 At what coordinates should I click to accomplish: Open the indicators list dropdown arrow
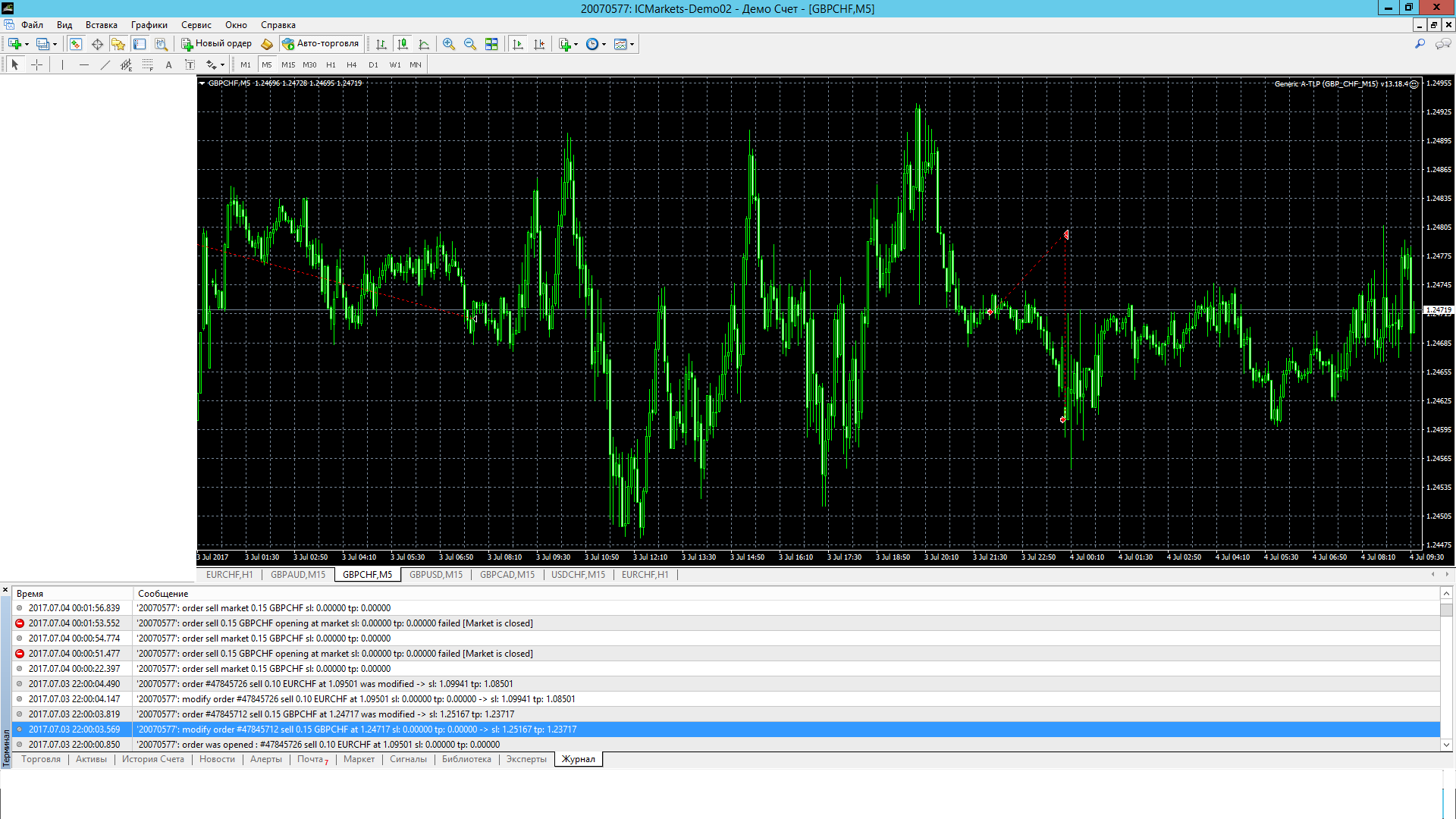coord(576,45)
